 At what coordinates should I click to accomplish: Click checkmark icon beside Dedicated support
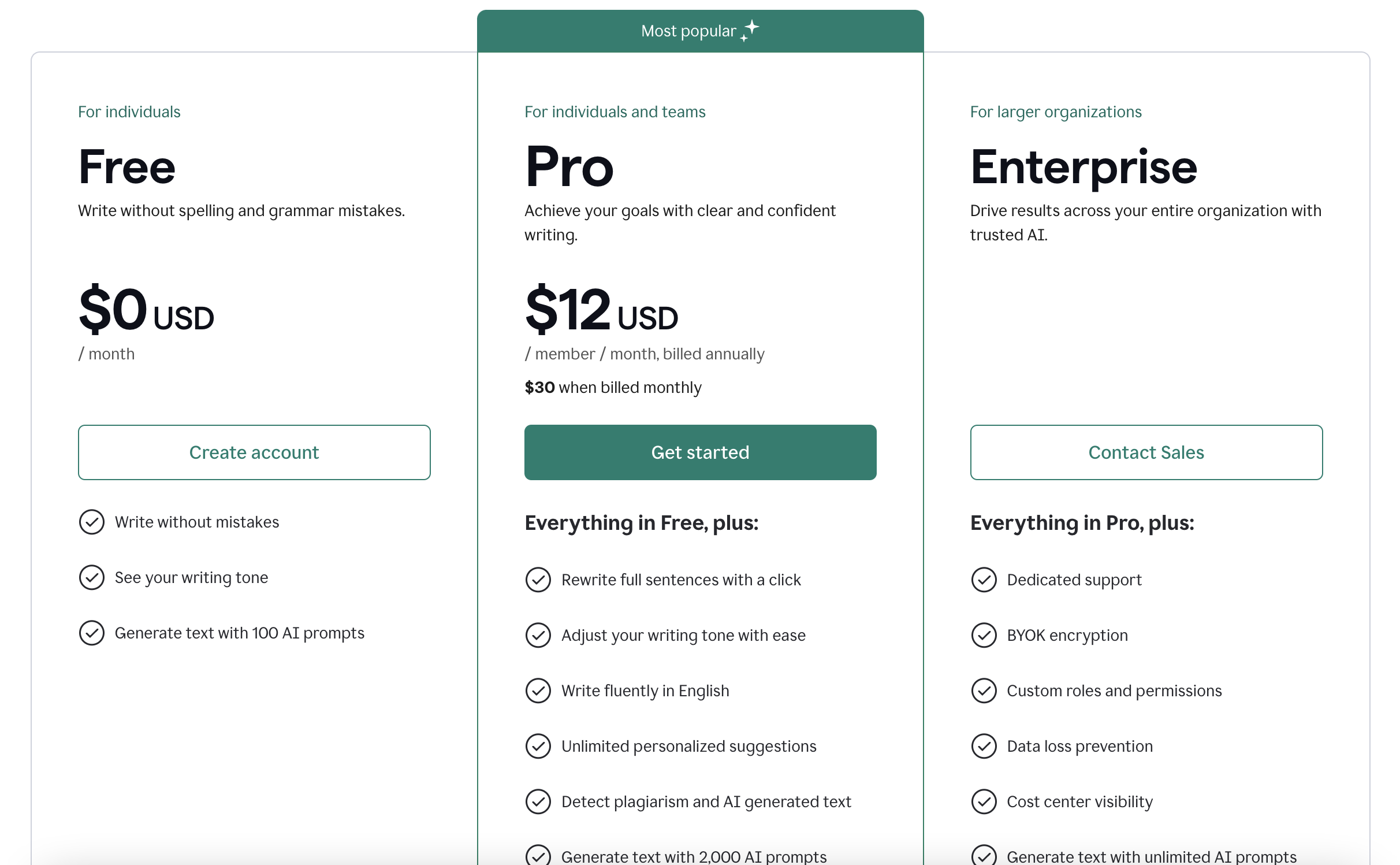point(984,580)
